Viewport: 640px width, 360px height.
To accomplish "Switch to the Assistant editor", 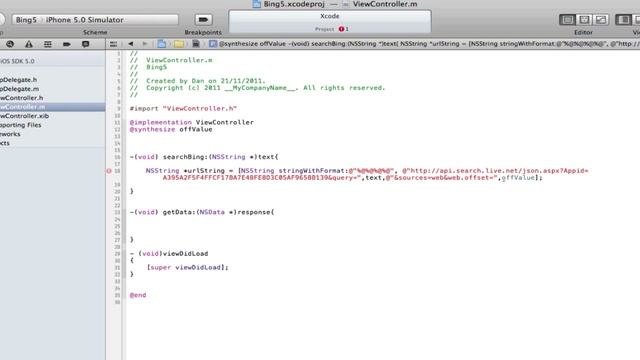I will tap(584, 20).
